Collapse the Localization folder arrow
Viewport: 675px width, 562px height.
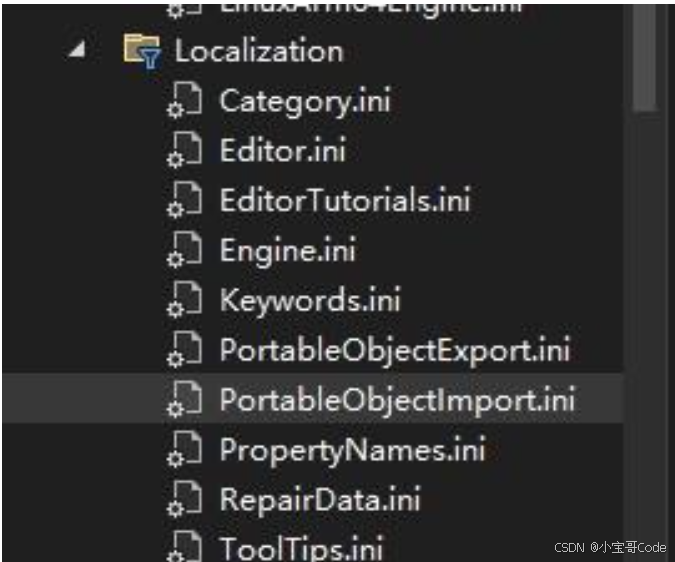[x=78, y=49]
